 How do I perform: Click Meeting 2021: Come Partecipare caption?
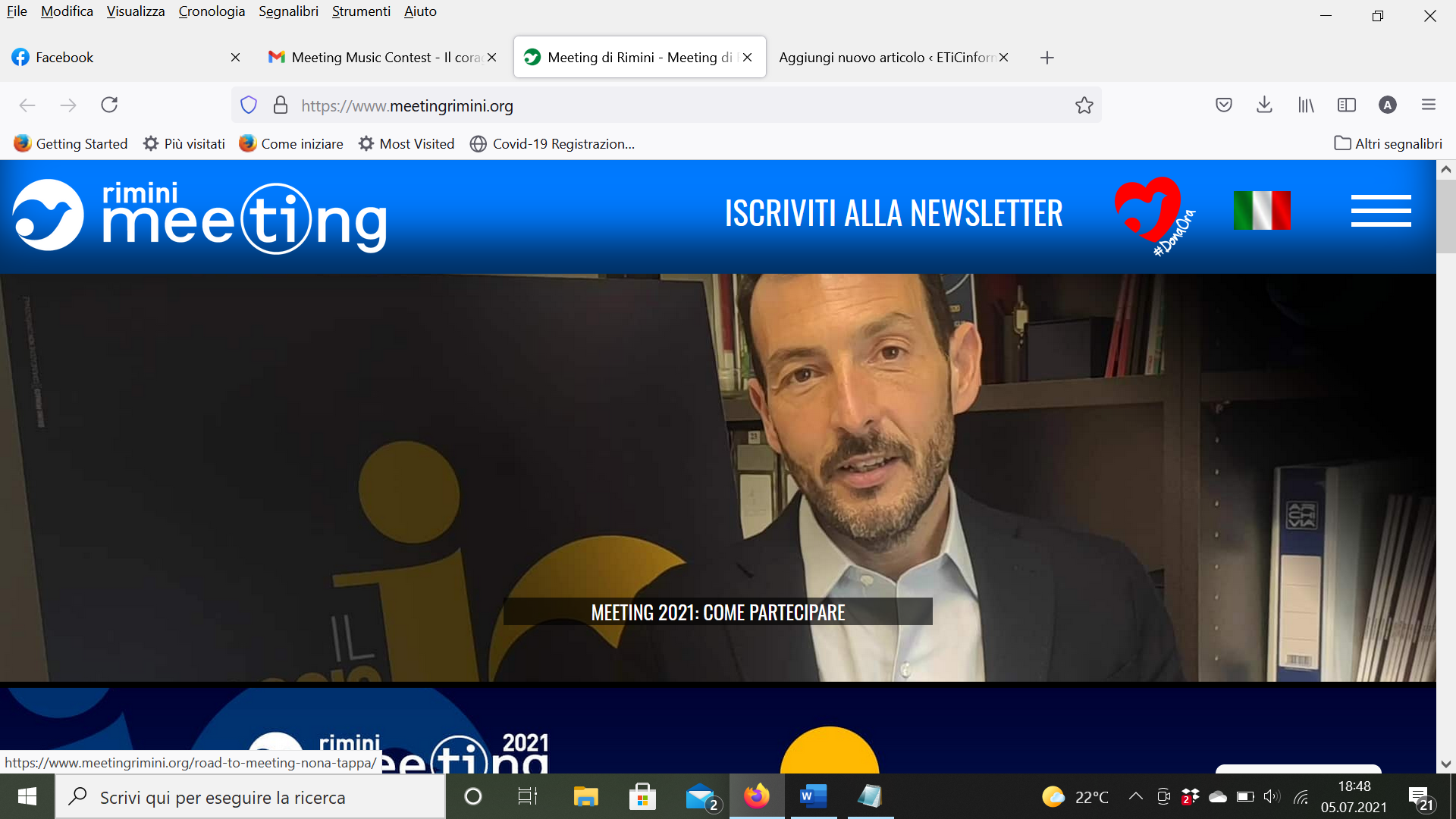pyautogui.click(x=717, y=612)
